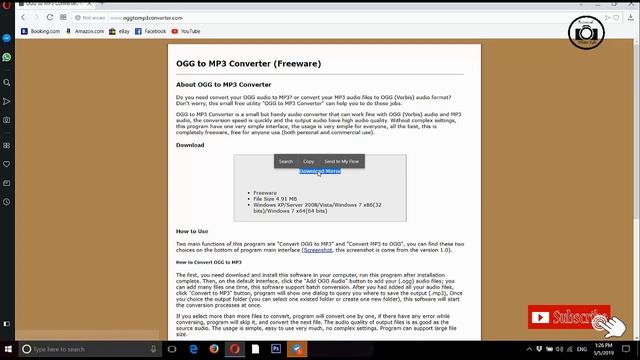Screen dimensions: 640x360
Task: Launch Firefox from the taskbar
Action: (214, 349)
